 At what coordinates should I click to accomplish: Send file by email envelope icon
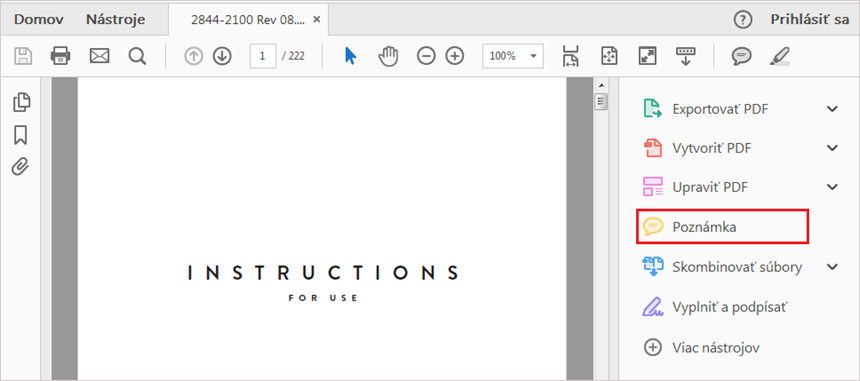tap(99, 56)
